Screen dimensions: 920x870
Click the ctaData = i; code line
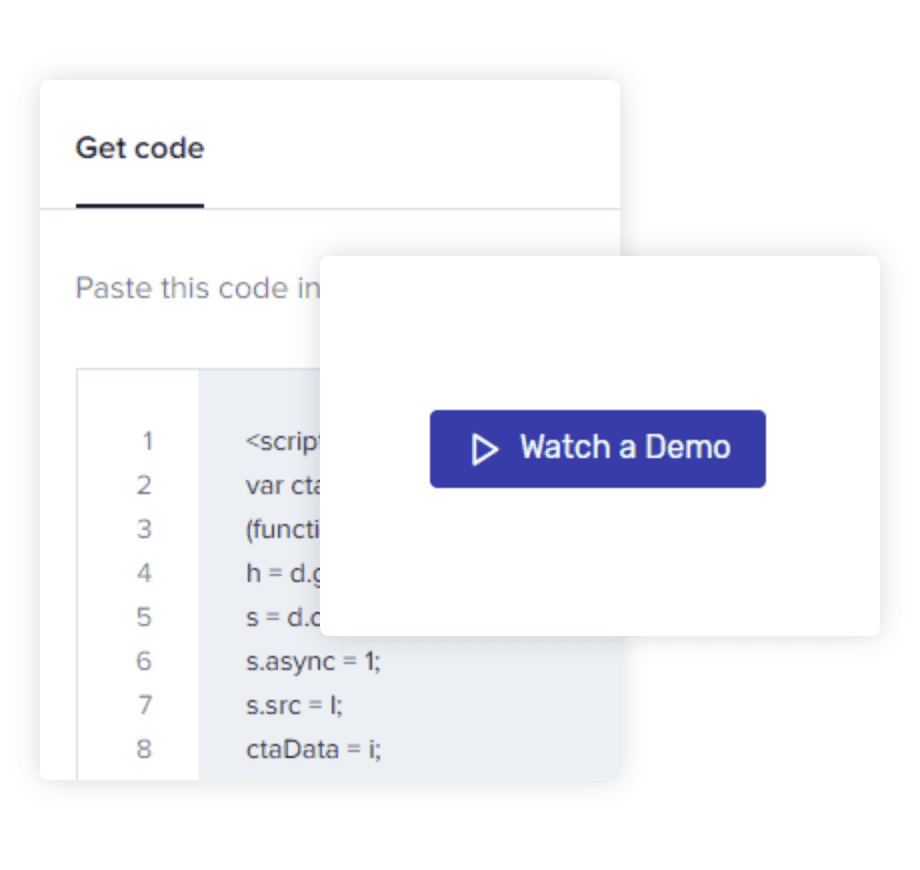click(x=313, y=750)
